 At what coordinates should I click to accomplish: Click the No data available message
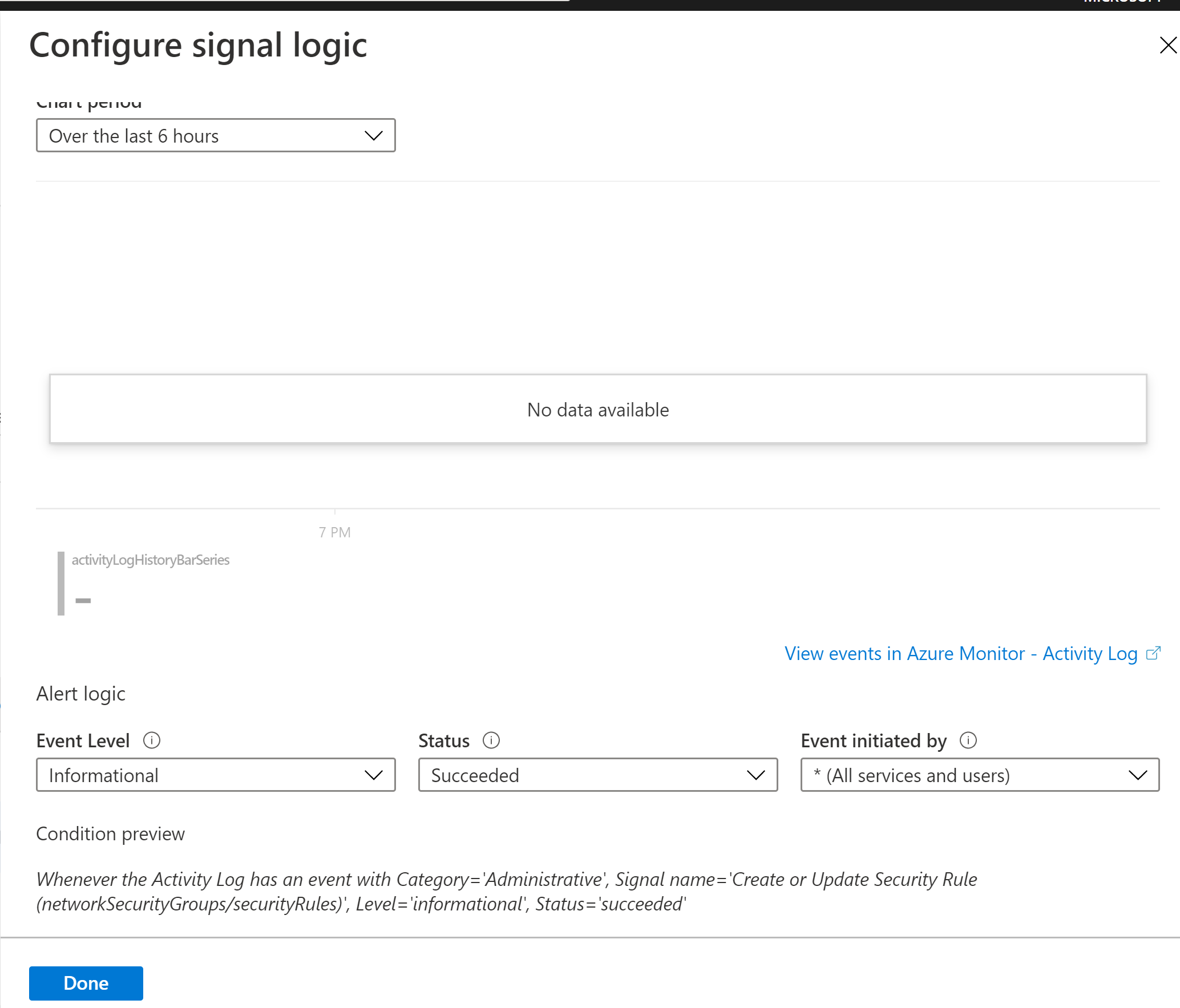pos(598,410)
